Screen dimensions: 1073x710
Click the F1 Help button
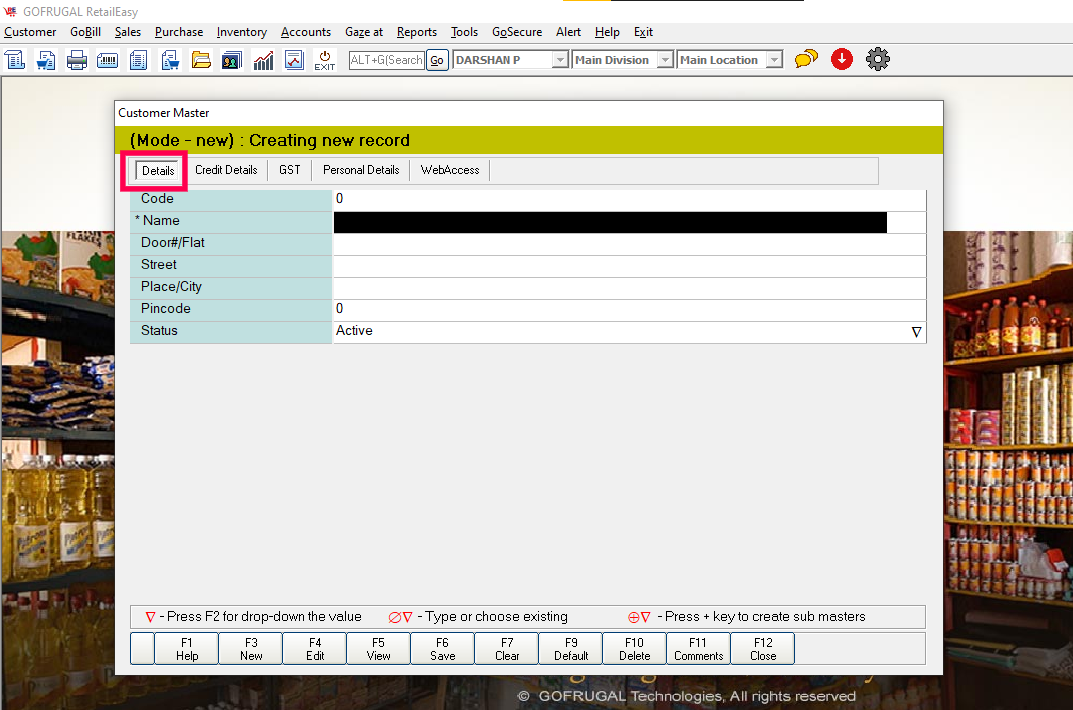click(x=187, y=648)
